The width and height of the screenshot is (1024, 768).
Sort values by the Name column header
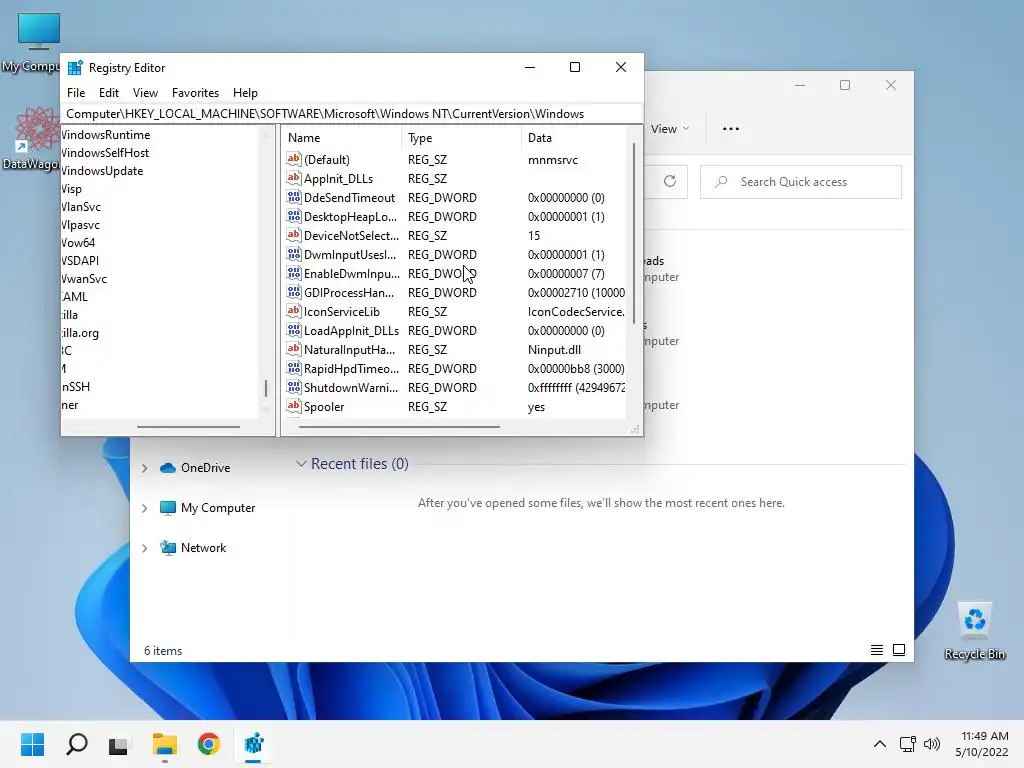(x=342, y=138)
